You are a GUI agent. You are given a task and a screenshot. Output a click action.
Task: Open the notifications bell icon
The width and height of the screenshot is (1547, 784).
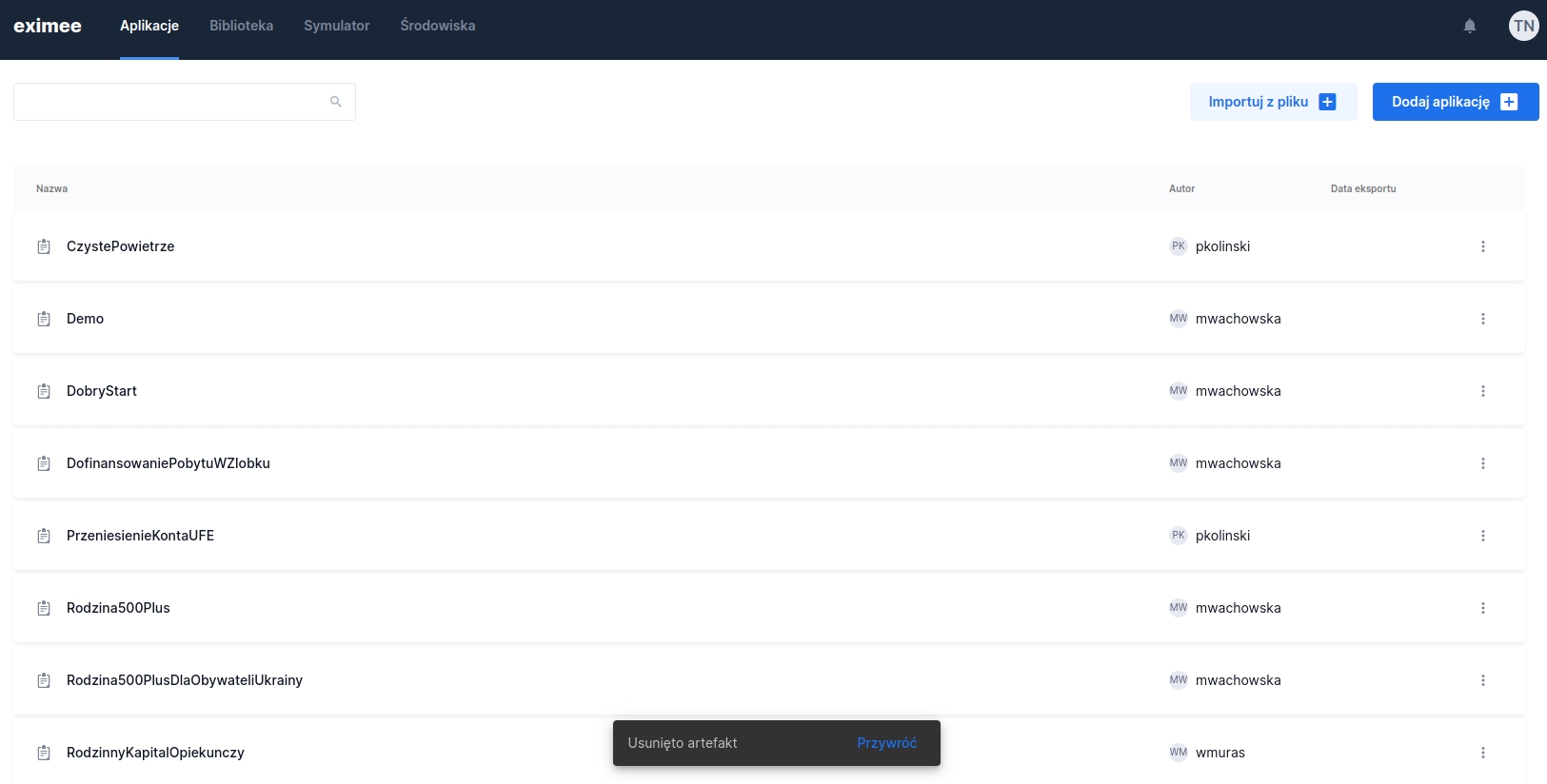[1470, 26]
